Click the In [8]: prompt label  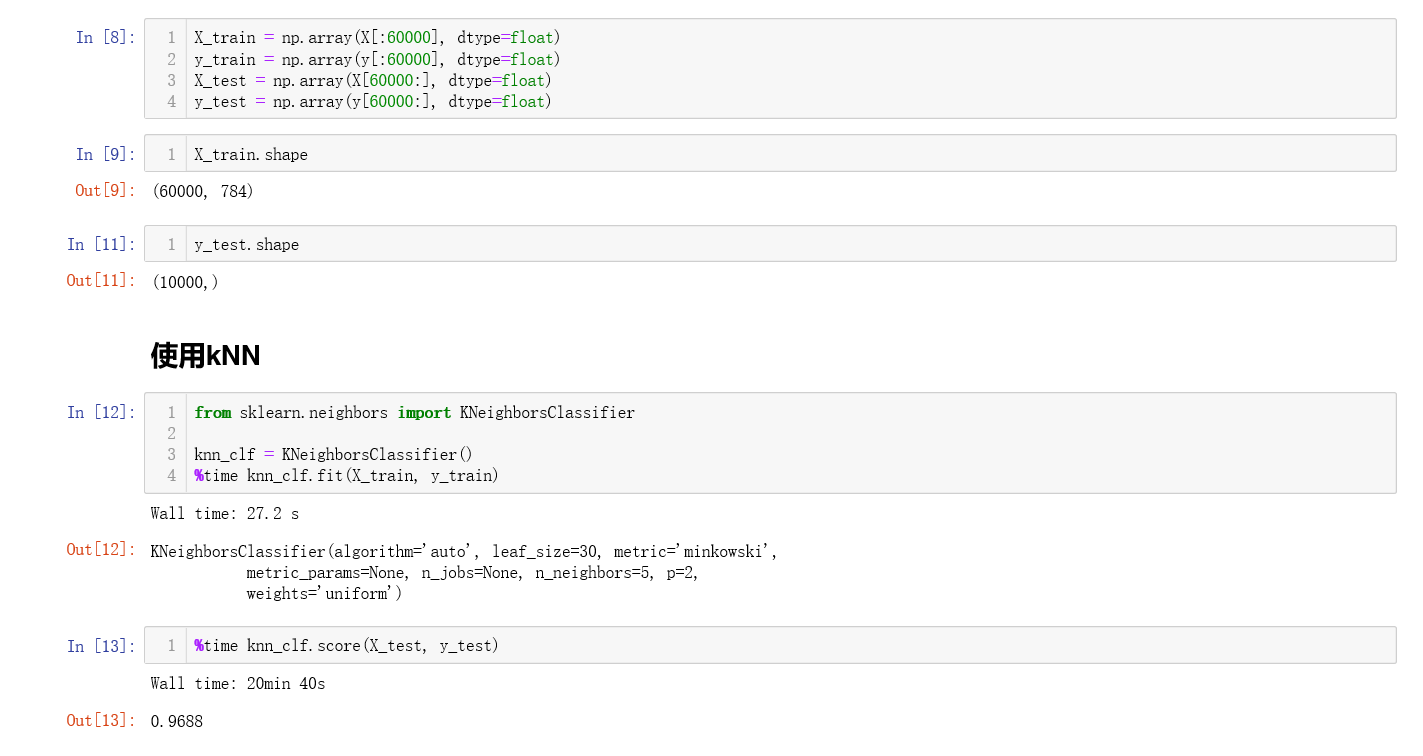(105, 38)
